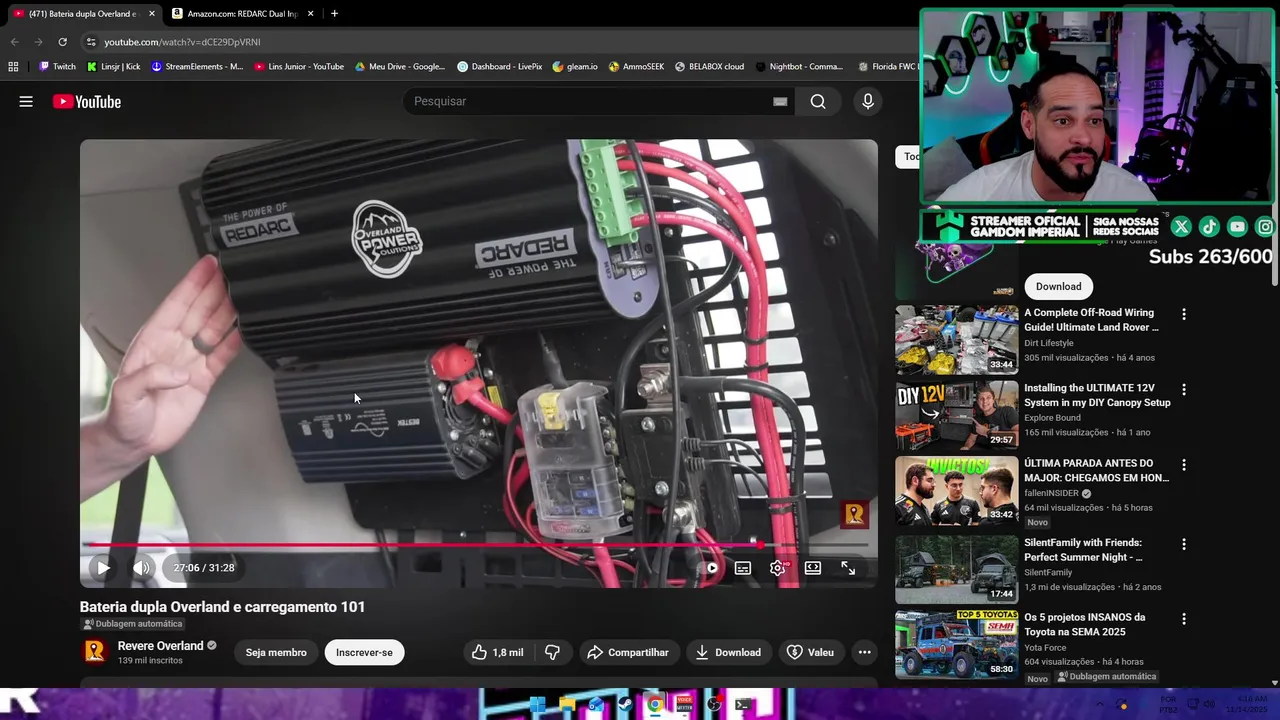Open the YouTube hamburger guide menu
Screen dimensions: 1280x720
[x=26, y=101]
